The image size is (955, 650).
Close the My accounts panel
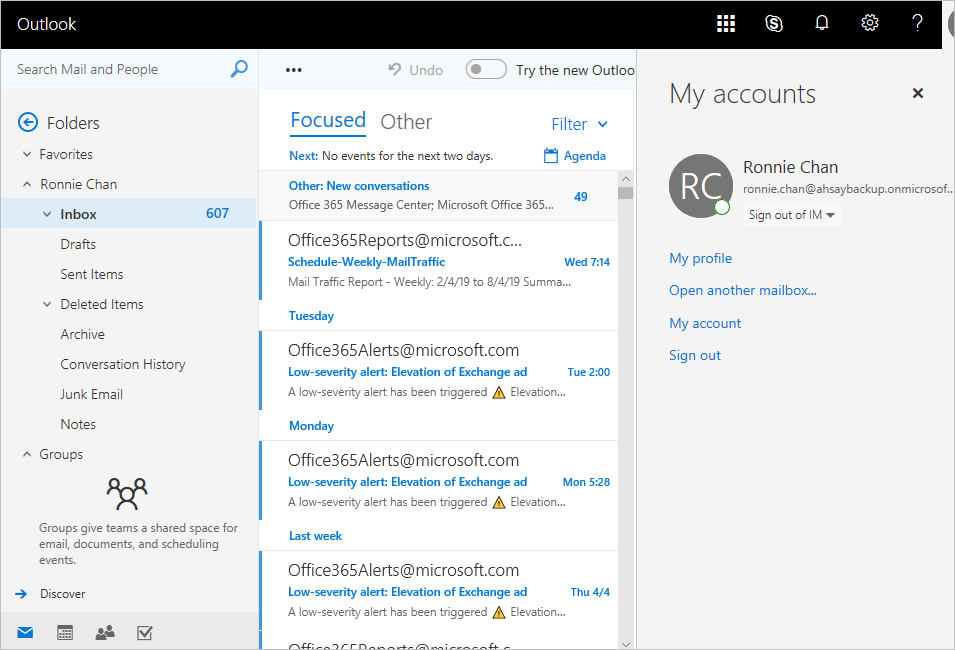click(917, 93)
